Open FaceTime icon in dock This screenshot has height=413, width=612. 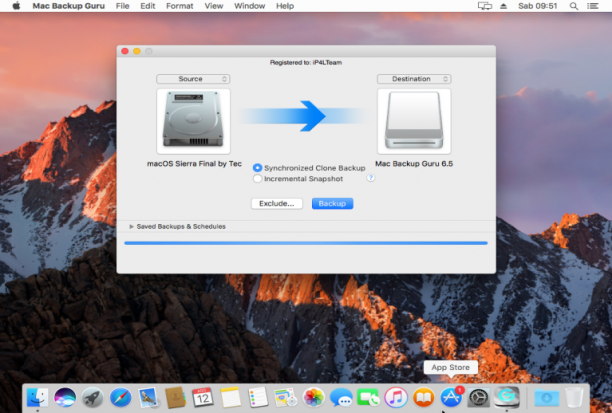[368, 397]
